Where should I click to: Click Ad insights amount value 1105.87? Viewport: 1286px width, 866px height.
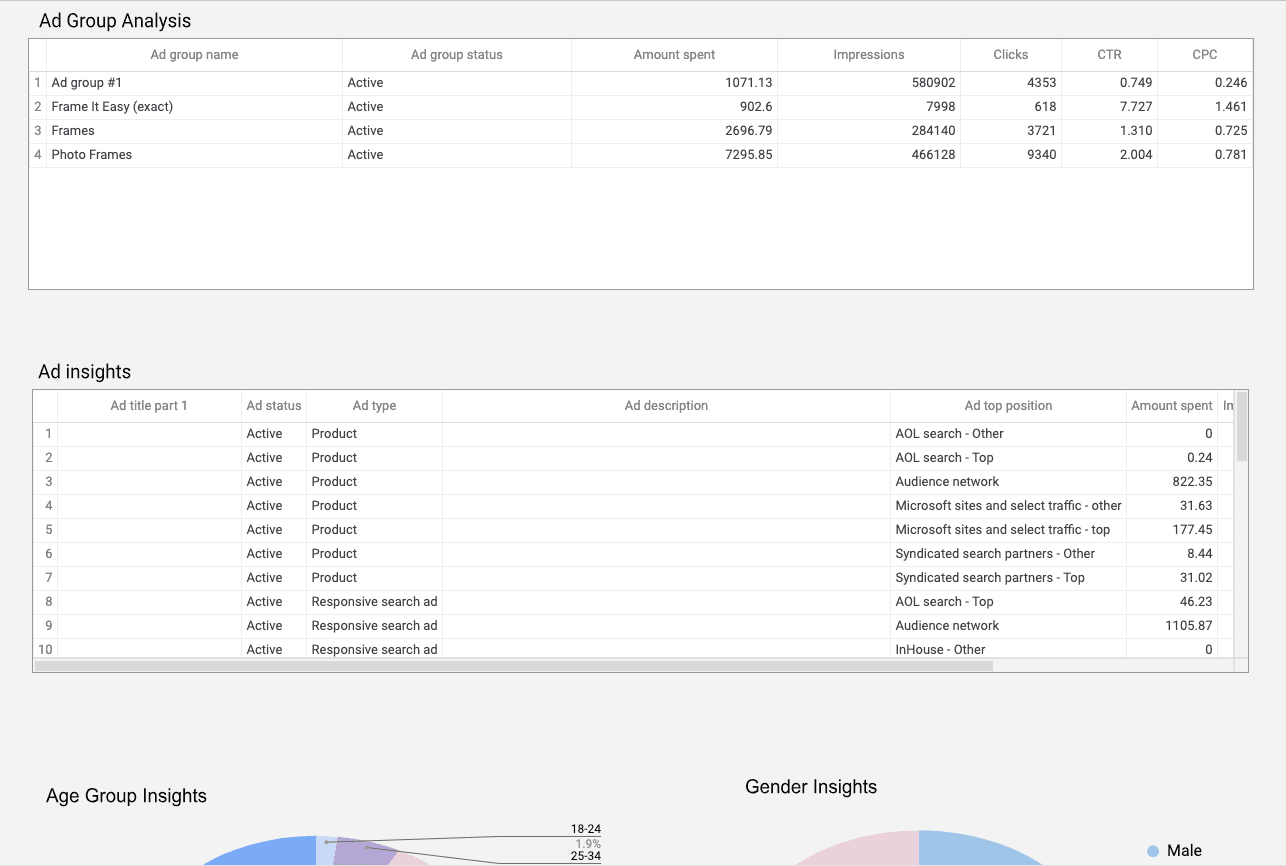click(1188, 626)
